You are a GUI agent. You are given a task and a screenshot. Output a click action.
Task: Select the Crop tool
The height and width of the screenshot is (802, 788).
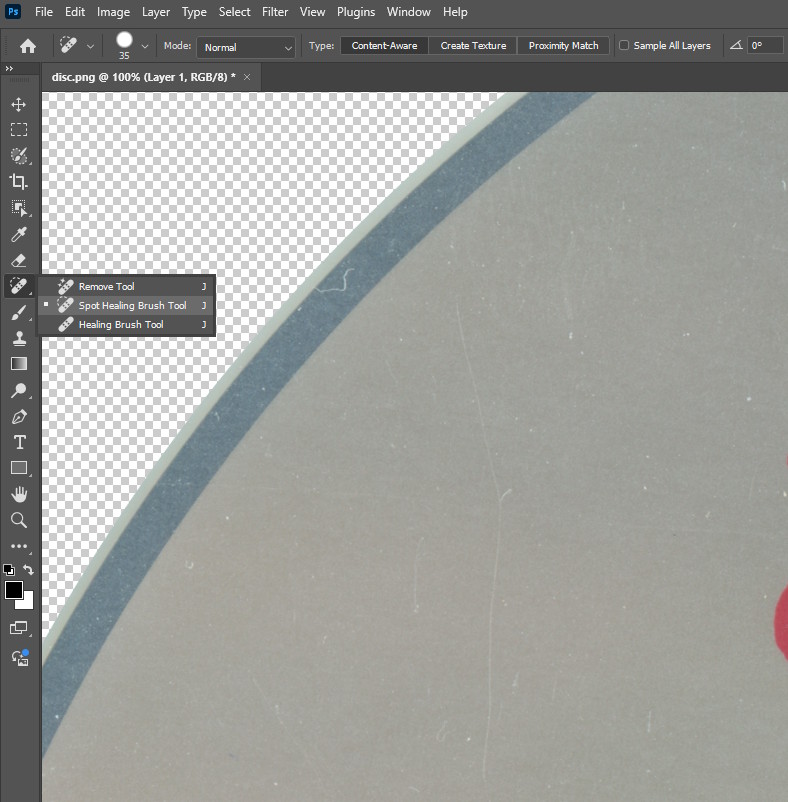19,182
